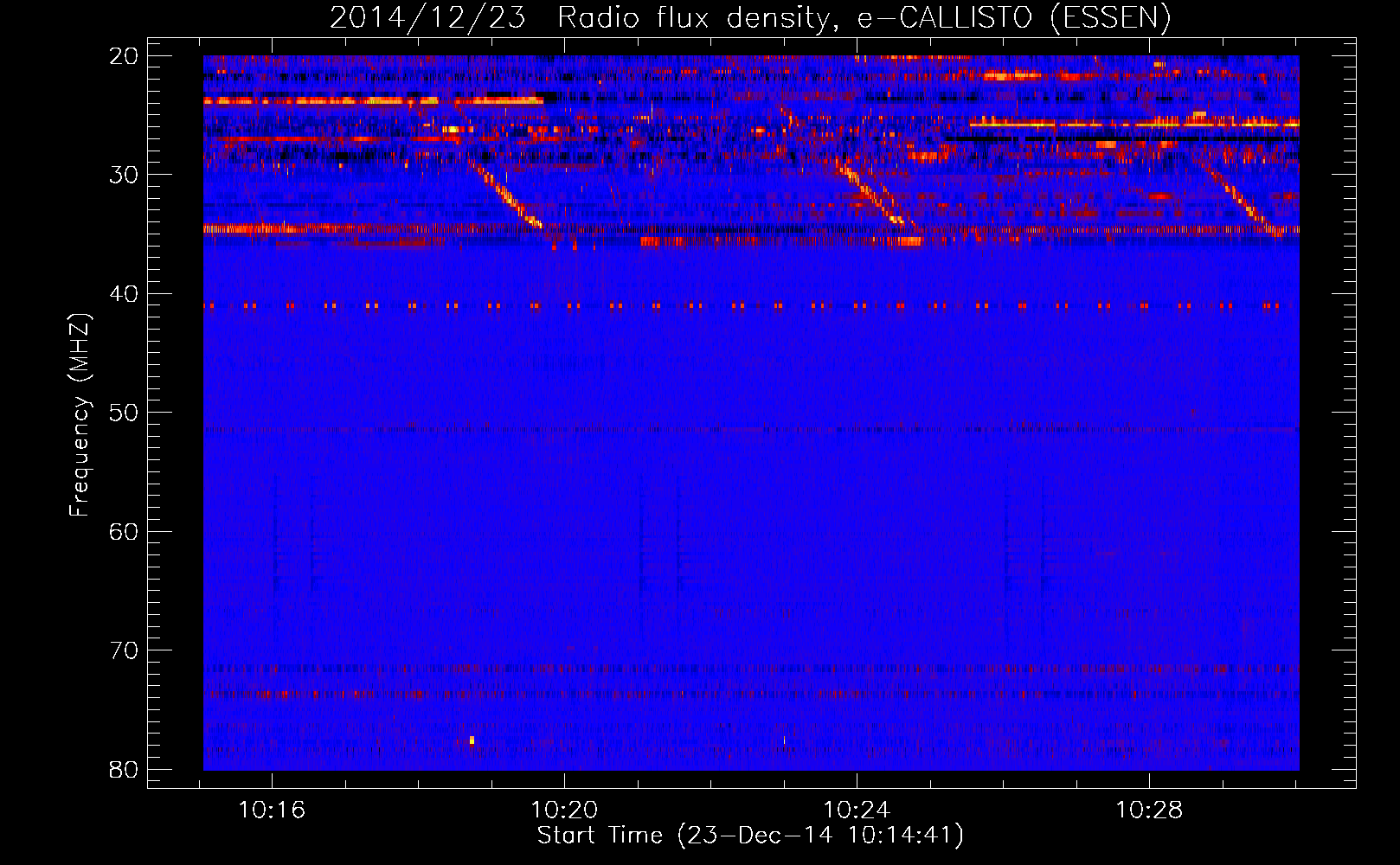This screenshot has width=1400, height=865.
Task: Click the date "2014/12/23" in title
Action: click(427, 17)
